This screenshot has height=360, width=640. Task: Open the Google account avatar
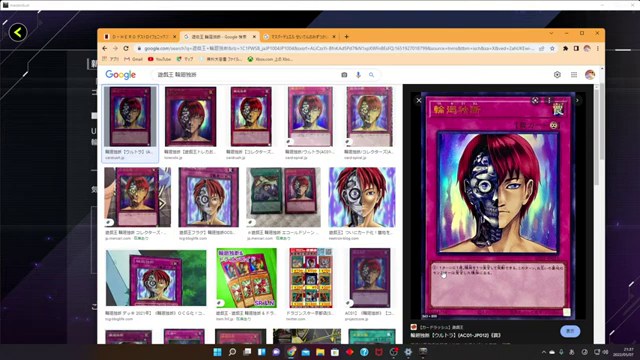pos(590,75)
